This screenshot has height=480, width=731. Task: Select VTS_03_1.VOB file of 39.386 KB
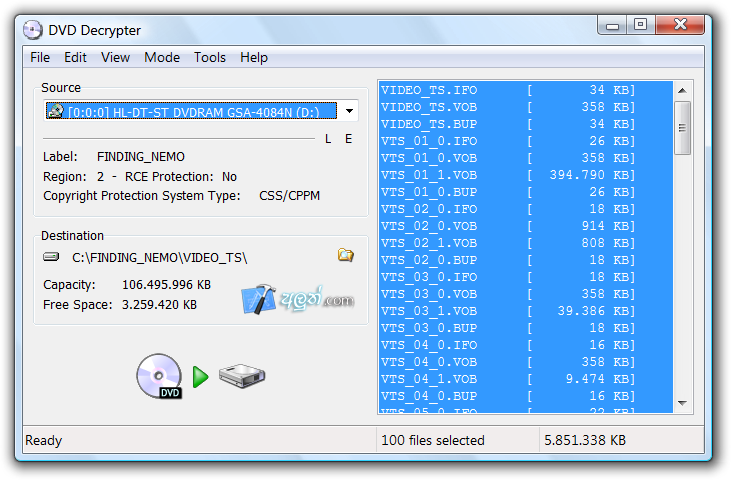pos(526,311)
